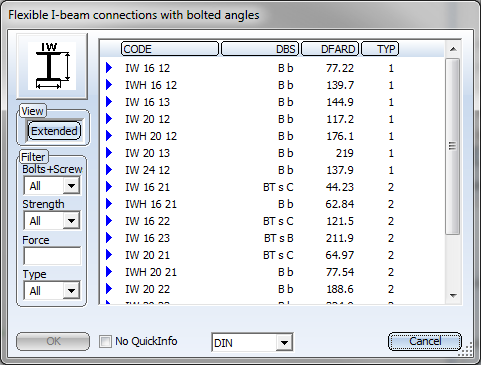Click blue arrow beside IW 16 13
This screenshot has height=365, width=481.
[109, 102]
